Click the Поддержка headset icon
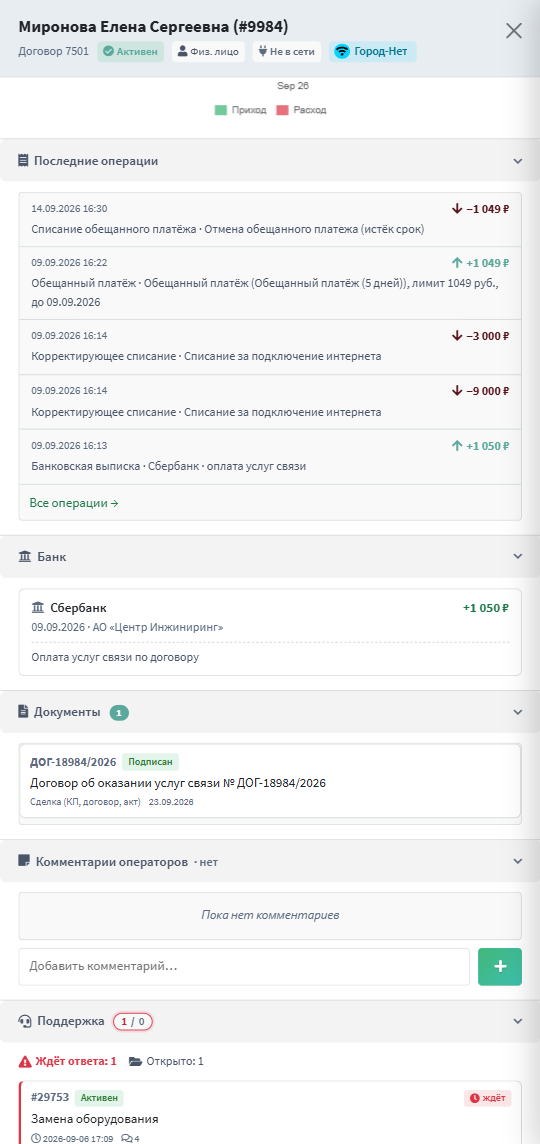Screen dimensions: 540x1144 [24, 1021]
